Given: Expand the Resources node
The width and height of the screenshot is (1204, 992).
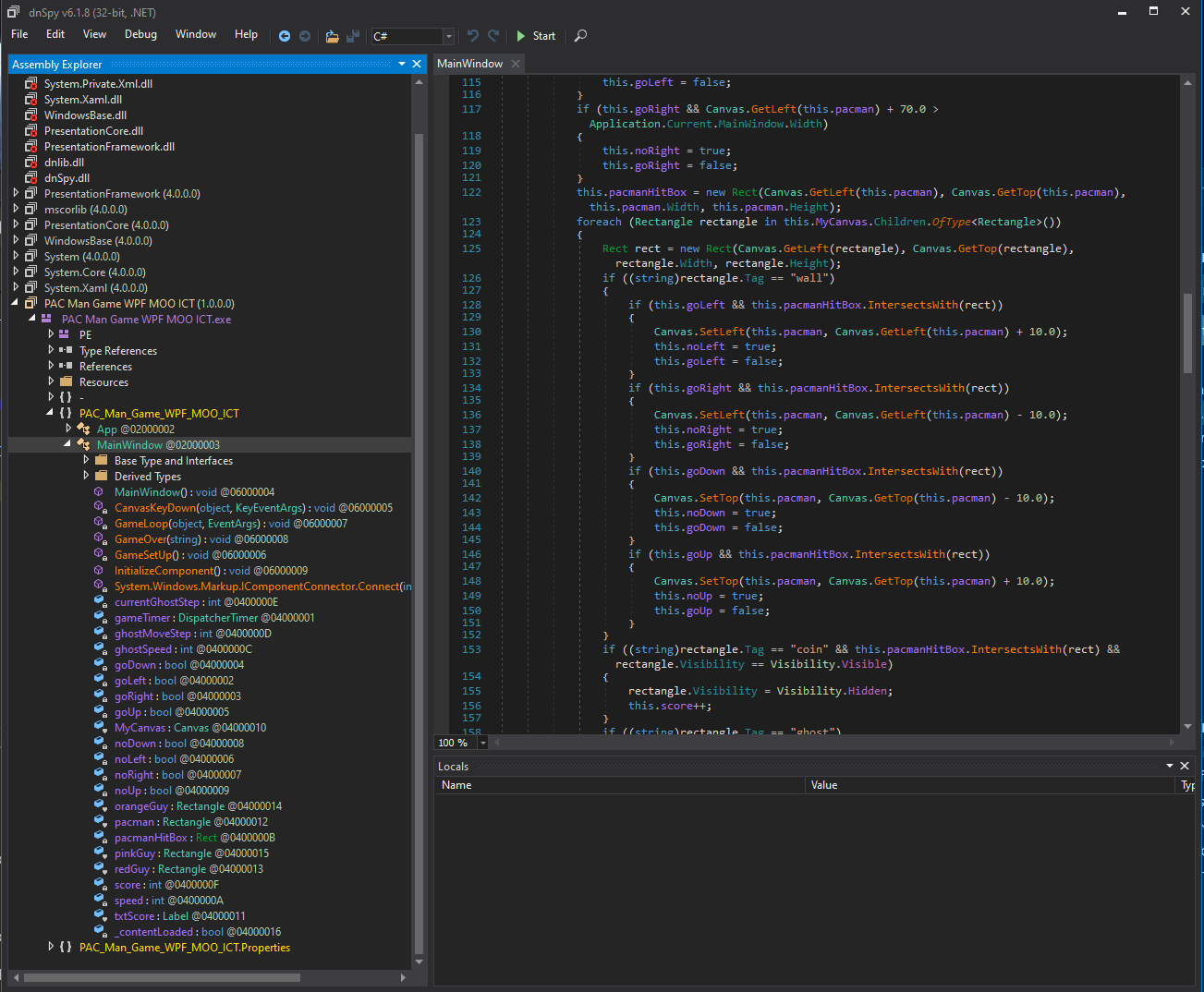Looking at the screenshot, I should pyautogui.click(x=51, y=381).
